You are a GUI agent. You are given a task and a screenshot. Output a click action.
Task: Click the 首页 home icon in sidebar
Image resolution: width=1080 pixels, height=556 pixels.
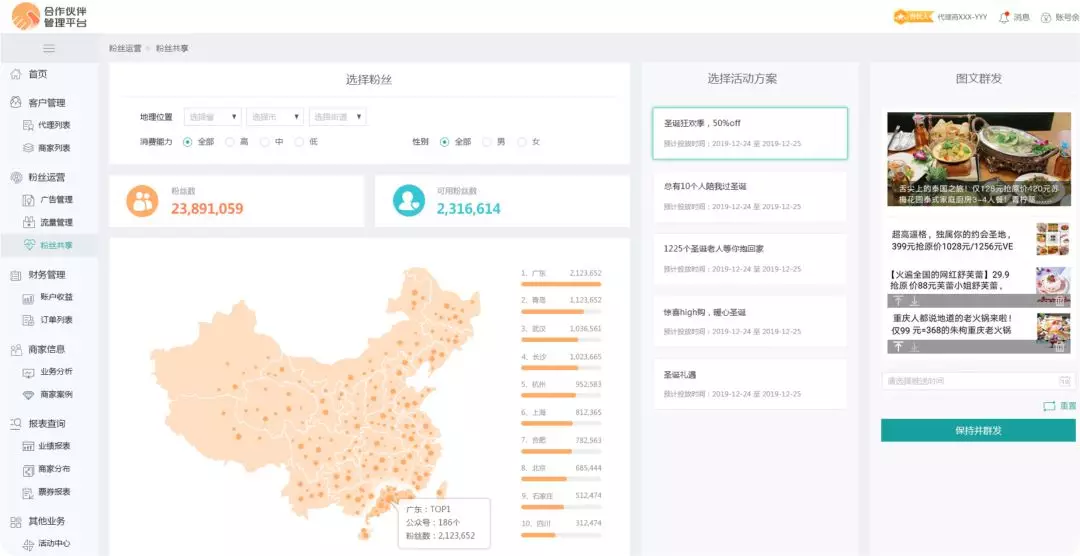tap(17, 74)
